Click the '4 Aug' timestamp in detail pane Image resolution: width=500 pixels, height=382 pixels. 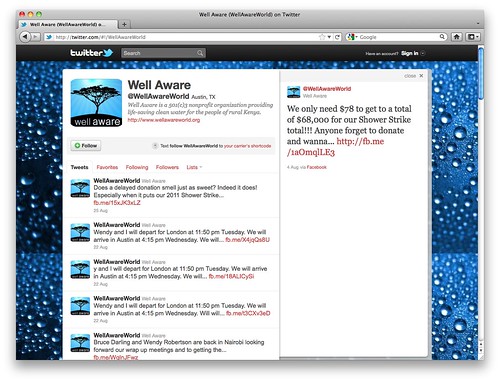click(x=292, y=167)
